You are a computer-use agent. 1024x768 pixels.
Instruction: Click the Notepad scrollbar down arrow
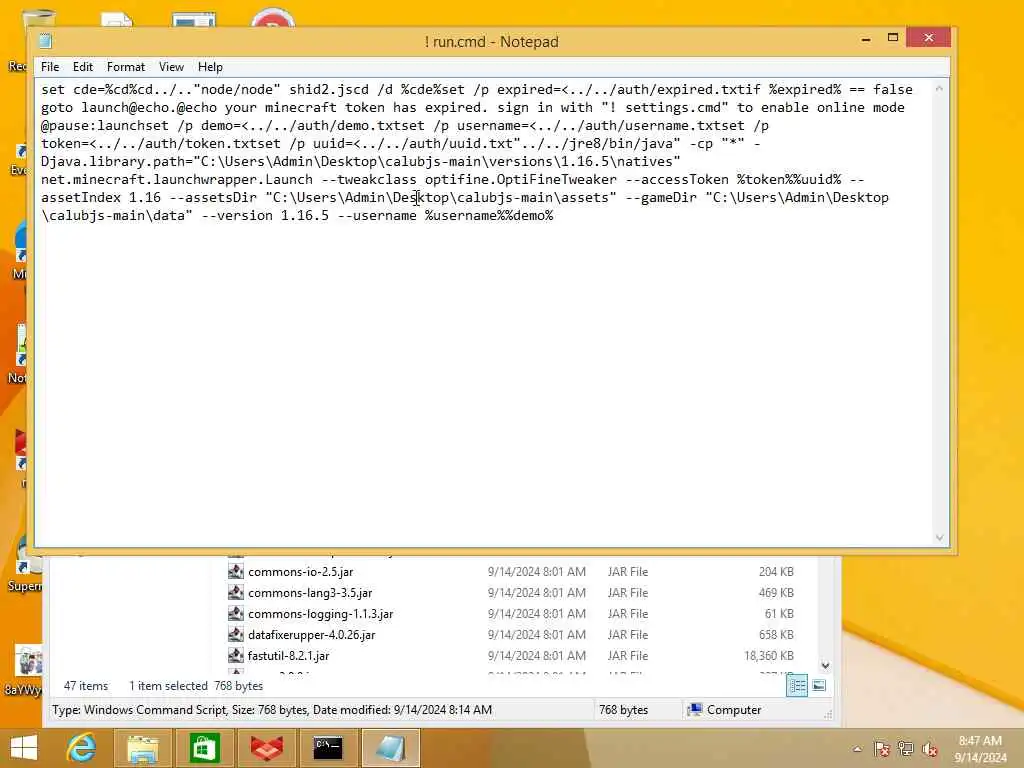pyautogui.click(x=939, y=537)
